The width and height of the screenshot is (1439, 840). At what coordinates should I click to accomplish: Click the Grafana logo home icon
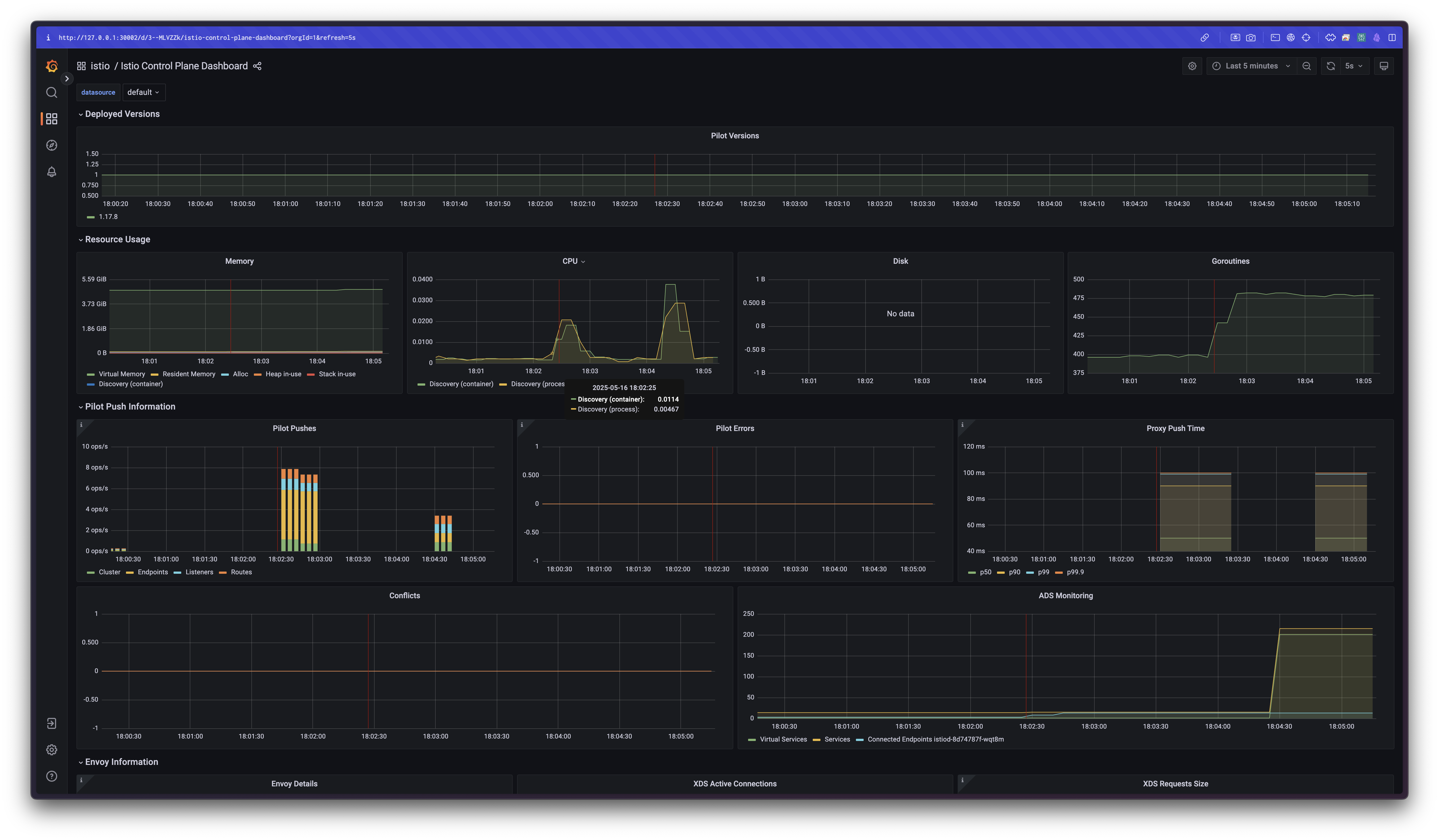click(51, 66)
